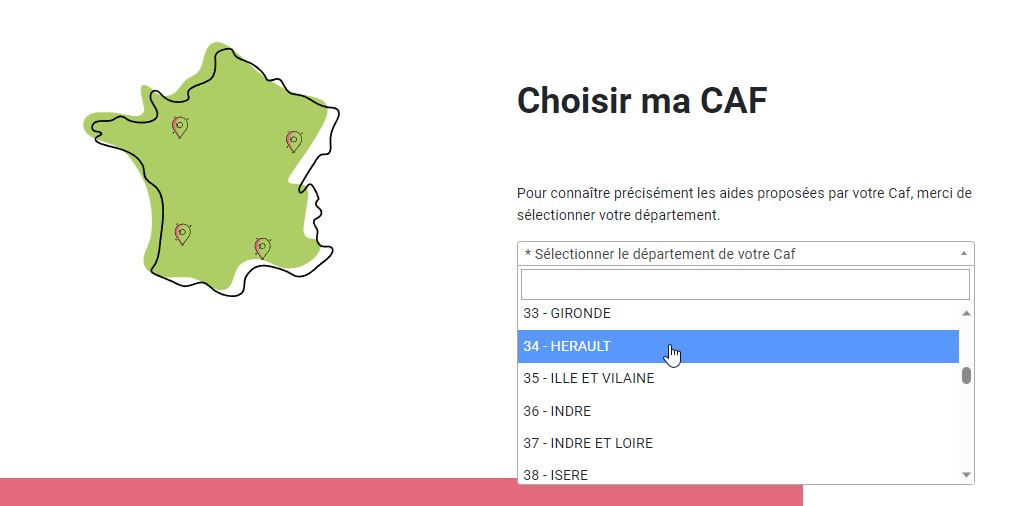Click the green France map illustration
This screenshot has height=506, width=1034.
[x=211, y=170]
